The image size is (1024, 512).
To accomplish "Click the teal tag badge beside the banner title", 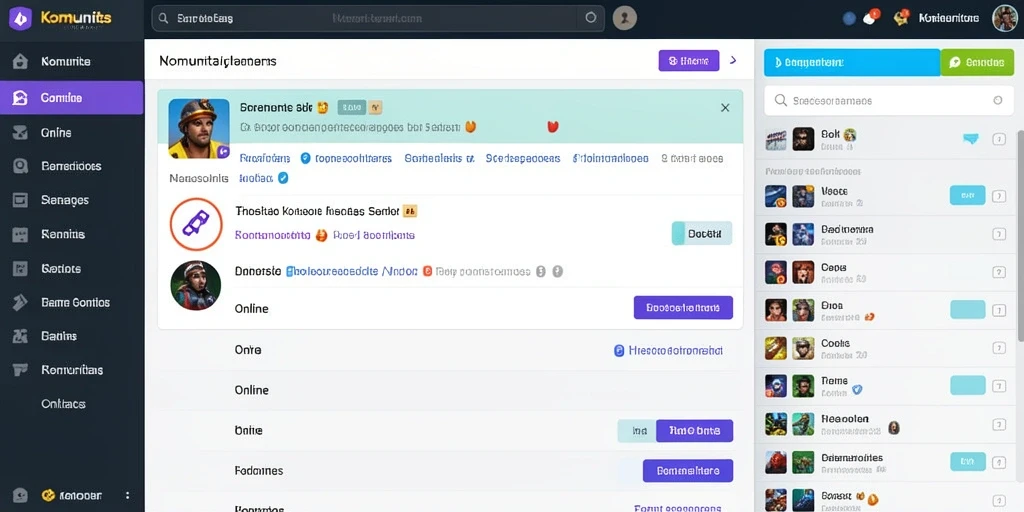I will 351,107.
